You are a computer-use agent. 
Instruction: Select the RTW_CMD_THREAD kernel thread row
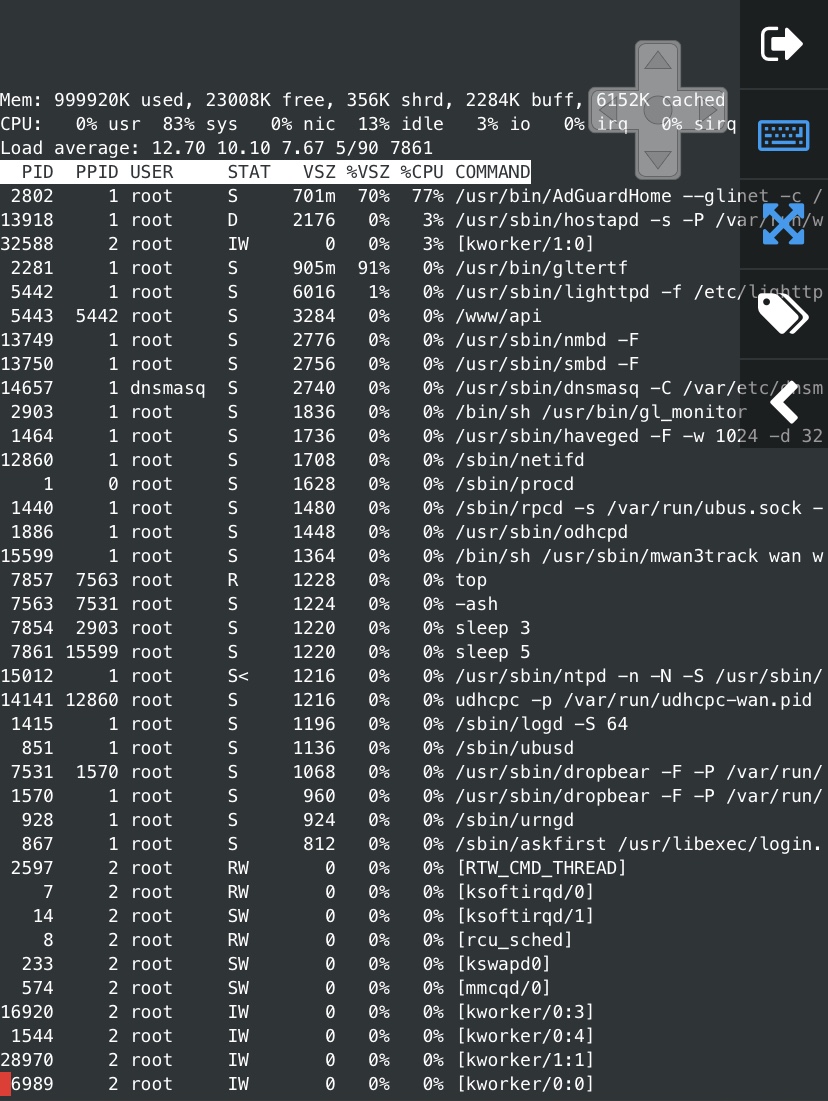tap(300, 868)
